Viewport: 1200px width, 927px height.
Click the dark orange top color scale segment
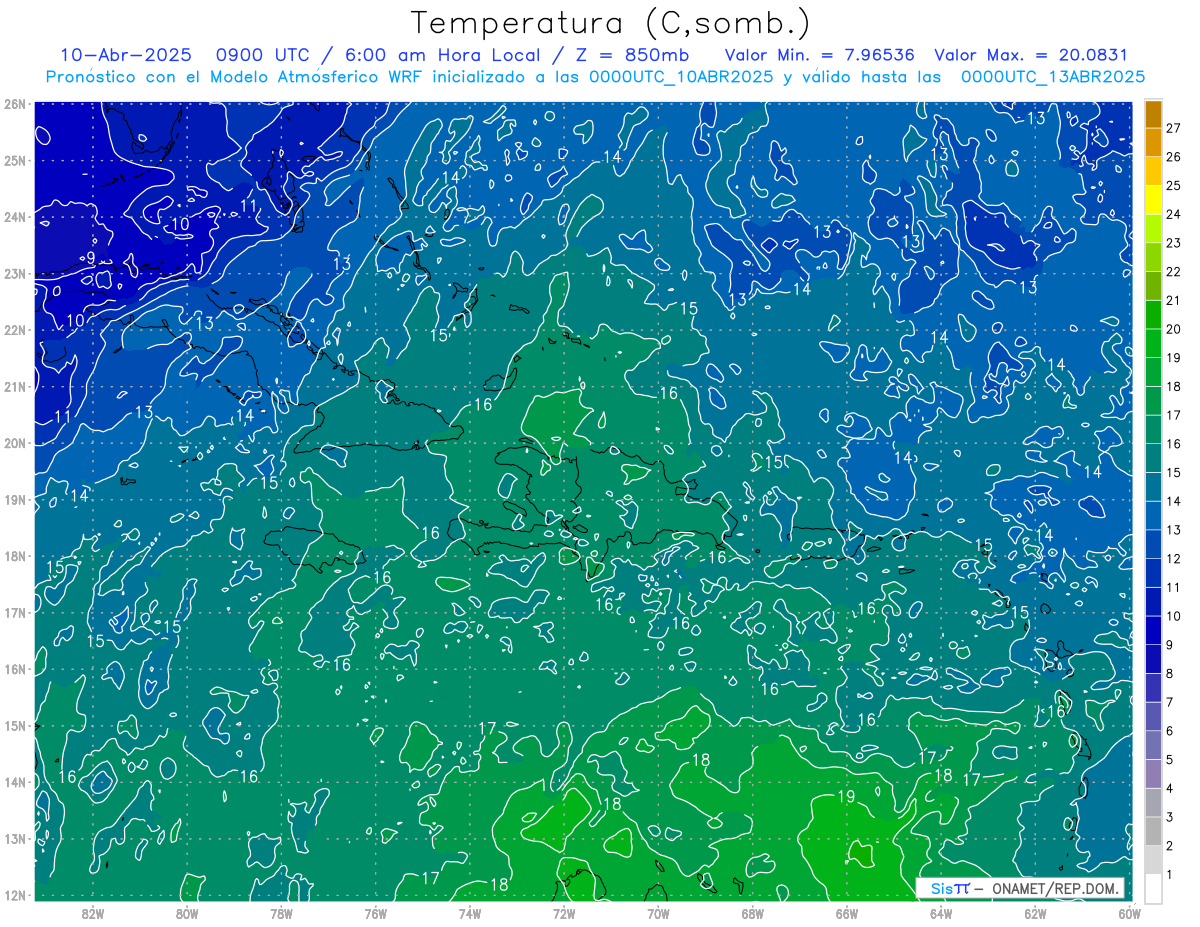click(1153, 114)
